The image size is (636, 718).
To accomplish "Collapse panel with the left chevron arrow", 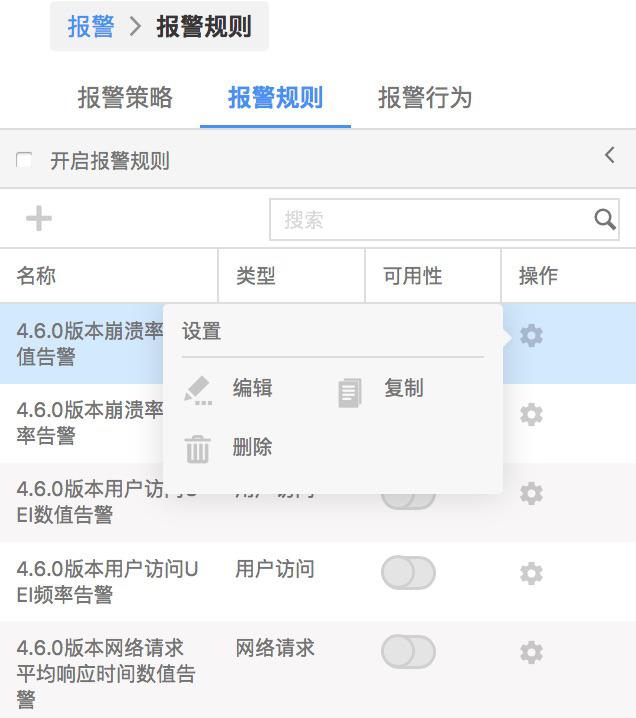I will [609, 156].
